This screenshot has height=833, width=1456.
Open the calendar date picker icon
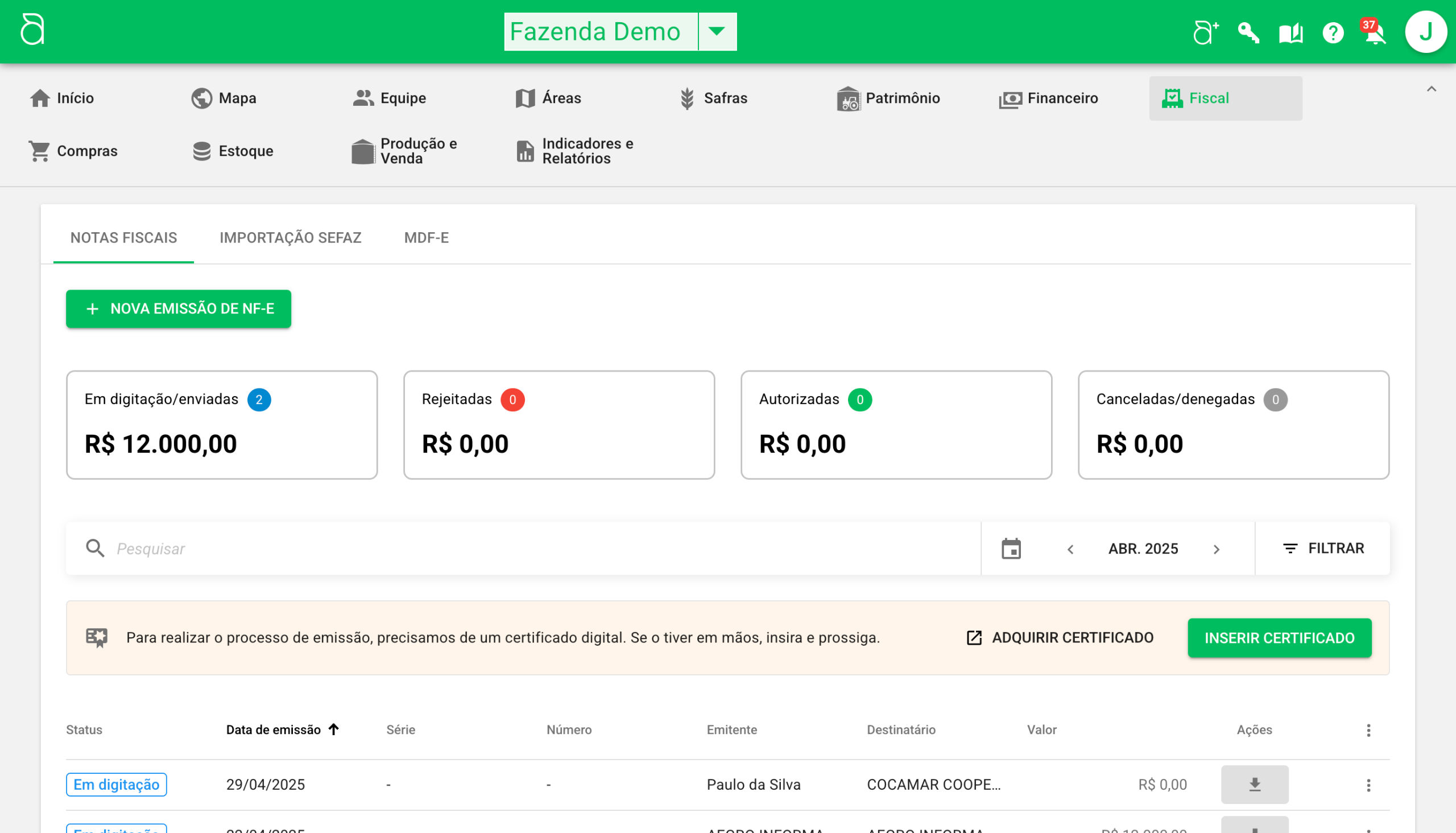pos(1011,549)
